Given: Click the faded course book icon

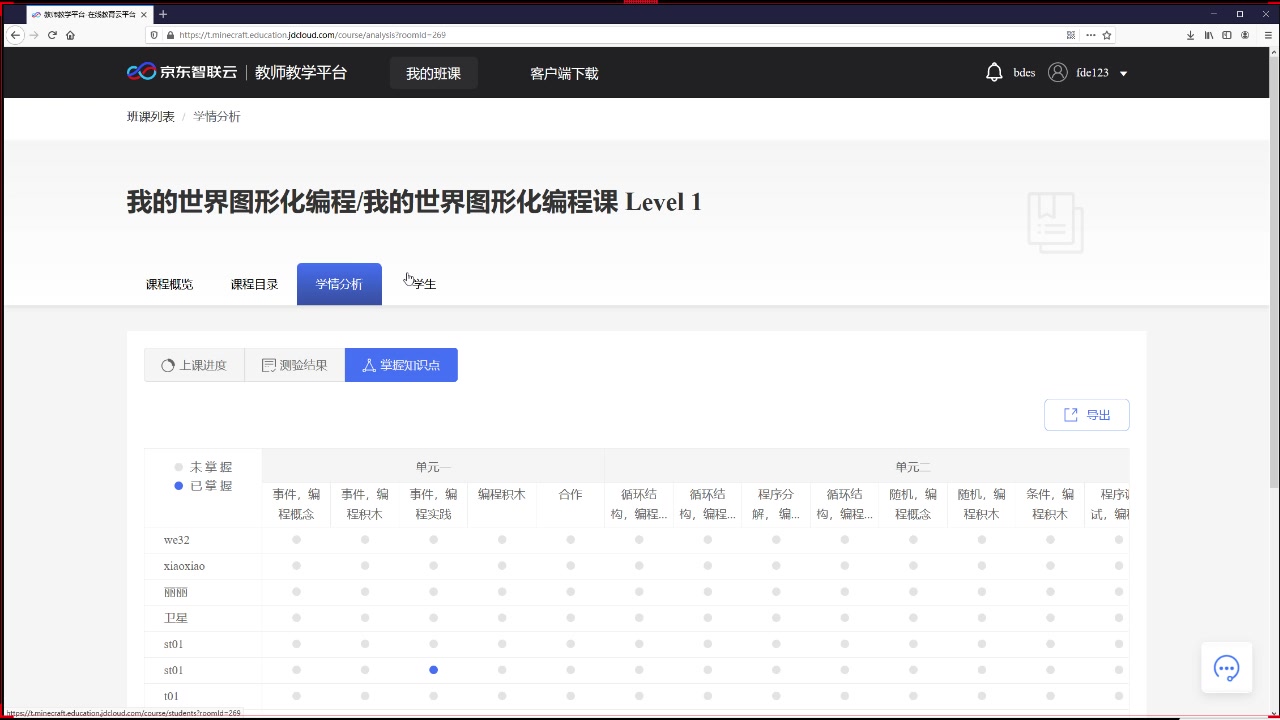Looking at the screenshot, I should [x=1055, y=222].
